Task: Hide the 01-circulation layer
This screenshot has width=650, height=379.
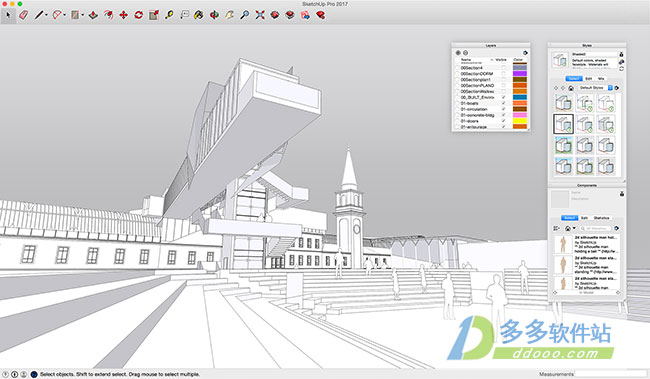Action: click(x=503, y=109)
